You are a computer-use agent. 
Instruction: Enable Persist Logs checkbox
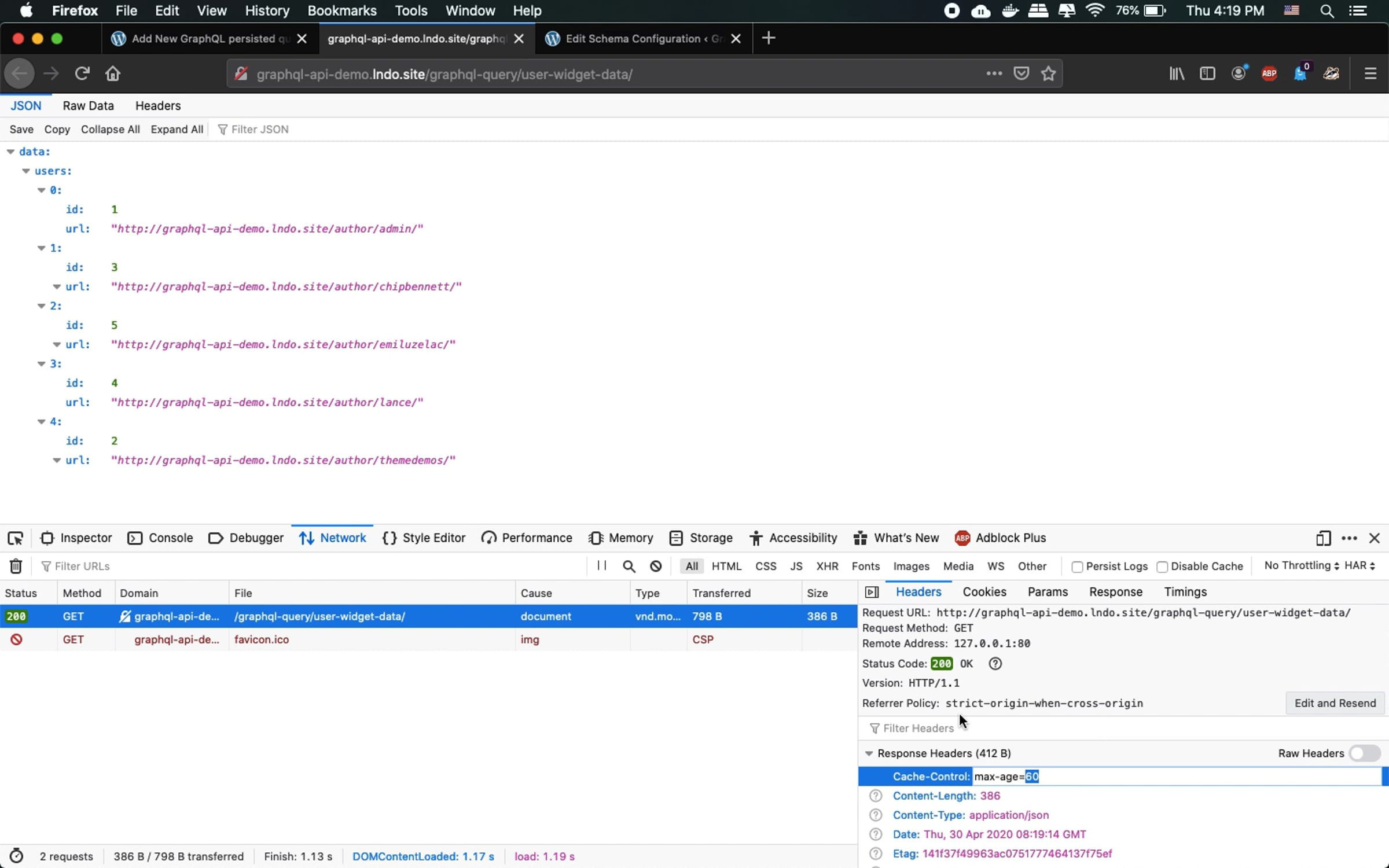pyautogui.click(x=1077, y=567)
